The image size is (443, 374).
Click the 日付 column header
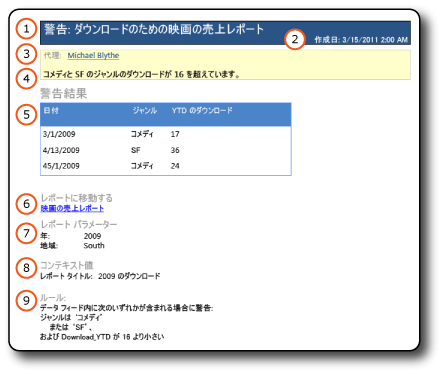tap(51, 110)
